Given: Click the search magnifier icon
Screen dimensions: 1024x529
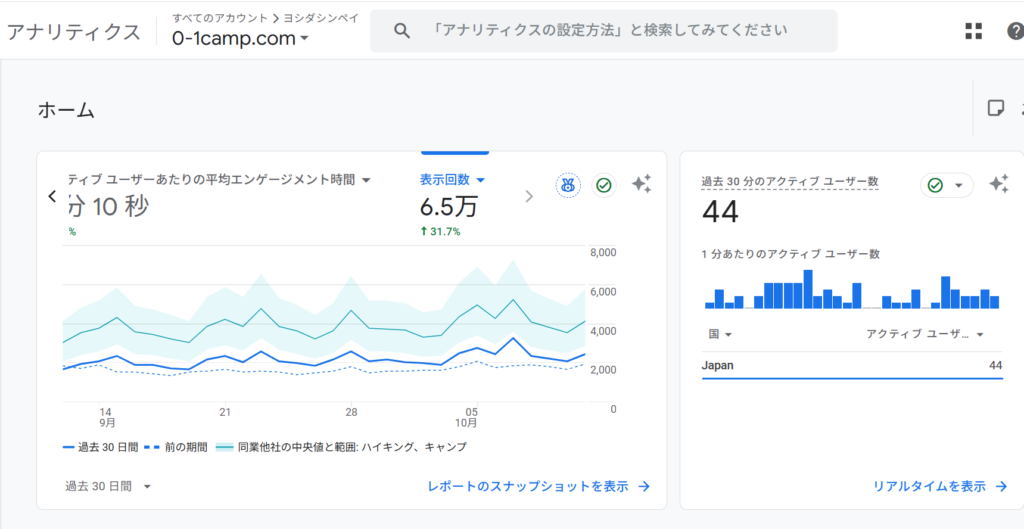Looking at the screenshot, I should 402,31.
